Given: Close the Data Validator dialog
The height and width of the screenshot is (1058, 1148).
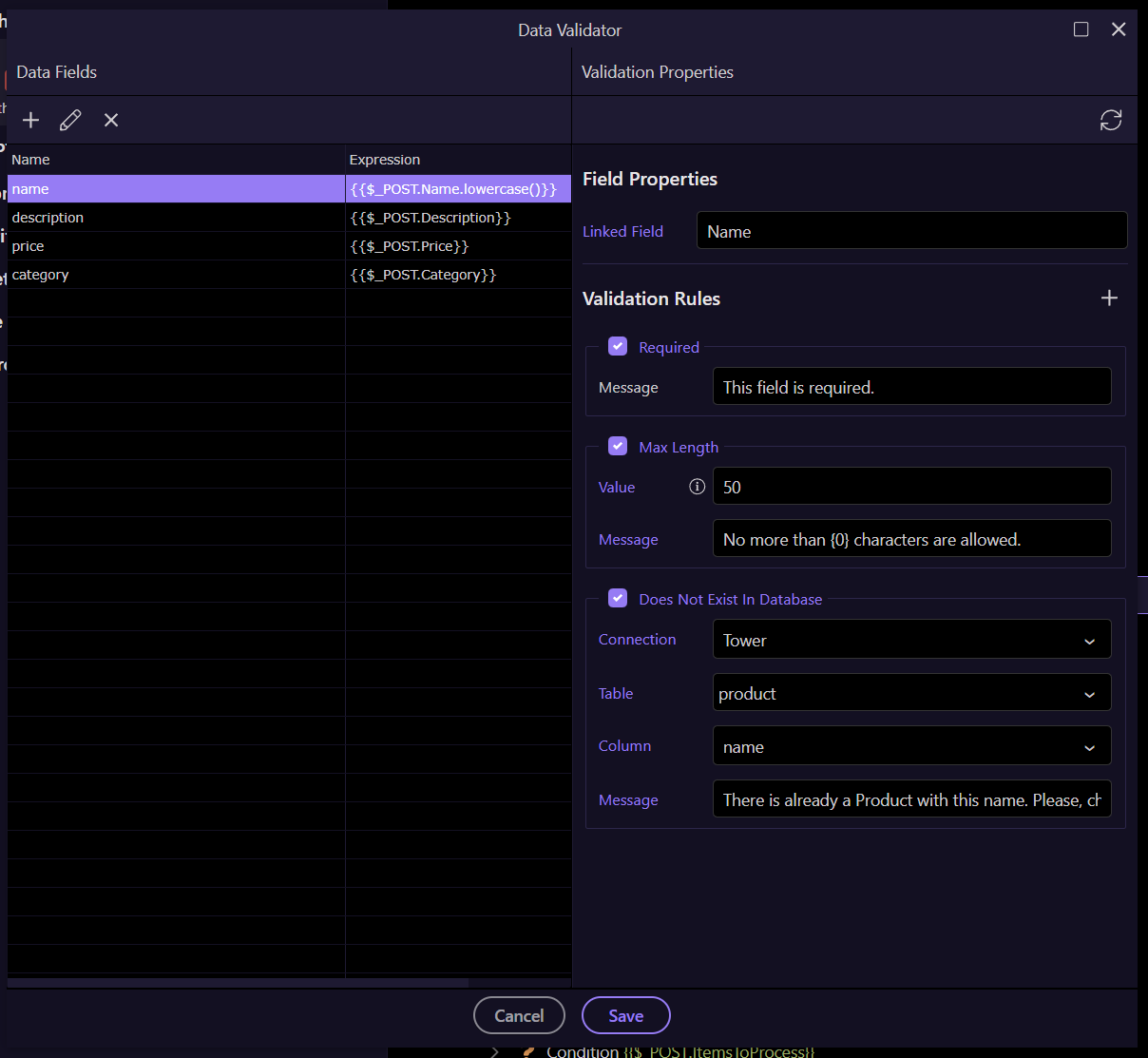Looking at the screenshot, I should 1119,29.
